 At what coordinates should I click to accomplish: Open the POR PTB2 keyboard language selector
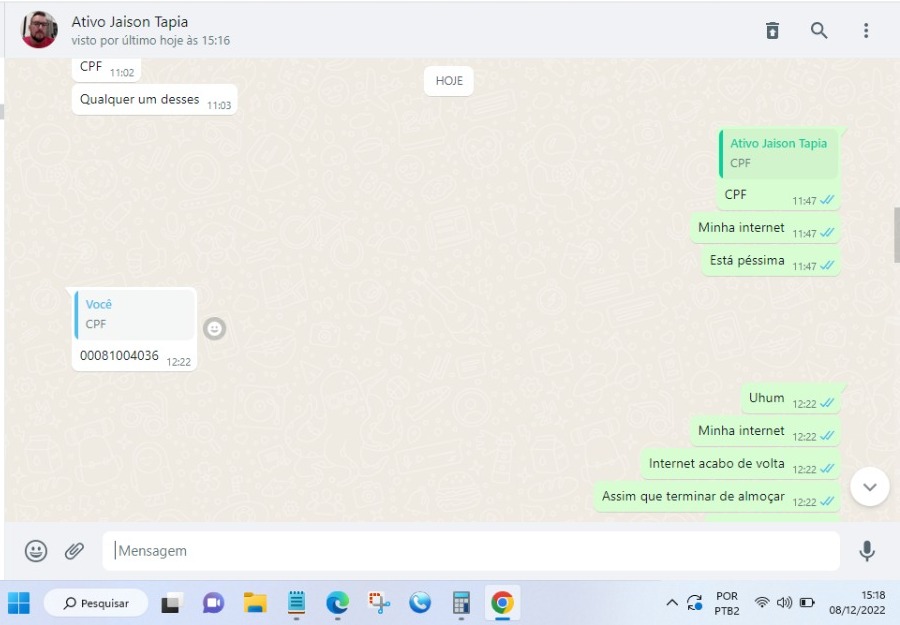coord(727,603)
